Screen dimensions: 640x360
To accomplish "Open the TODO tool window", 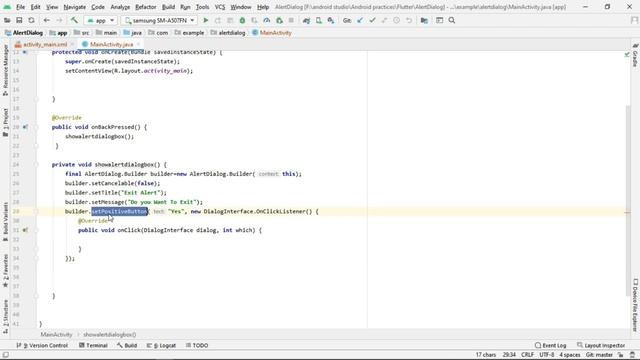I will pyautogui.click(x=197, y=345).
